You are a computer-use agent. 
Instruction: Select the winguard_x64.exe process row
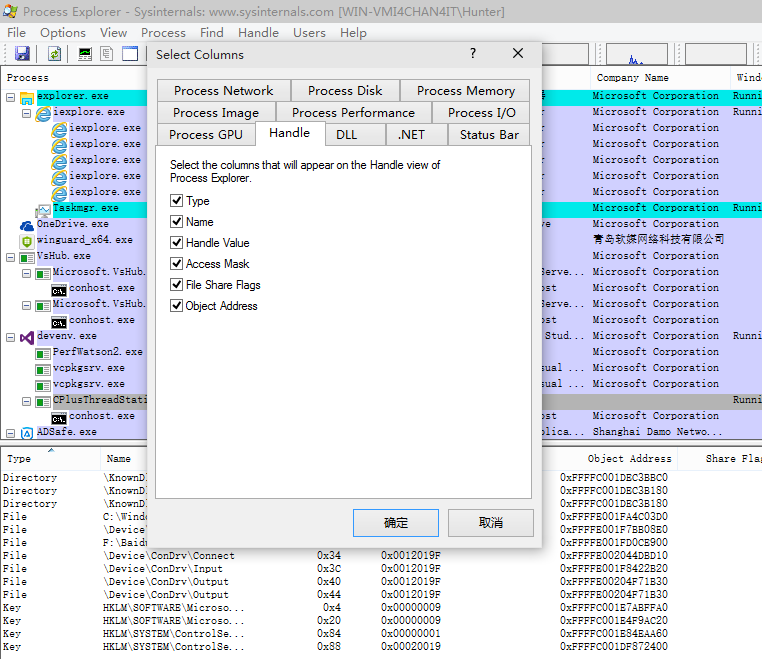click(85, 240)
